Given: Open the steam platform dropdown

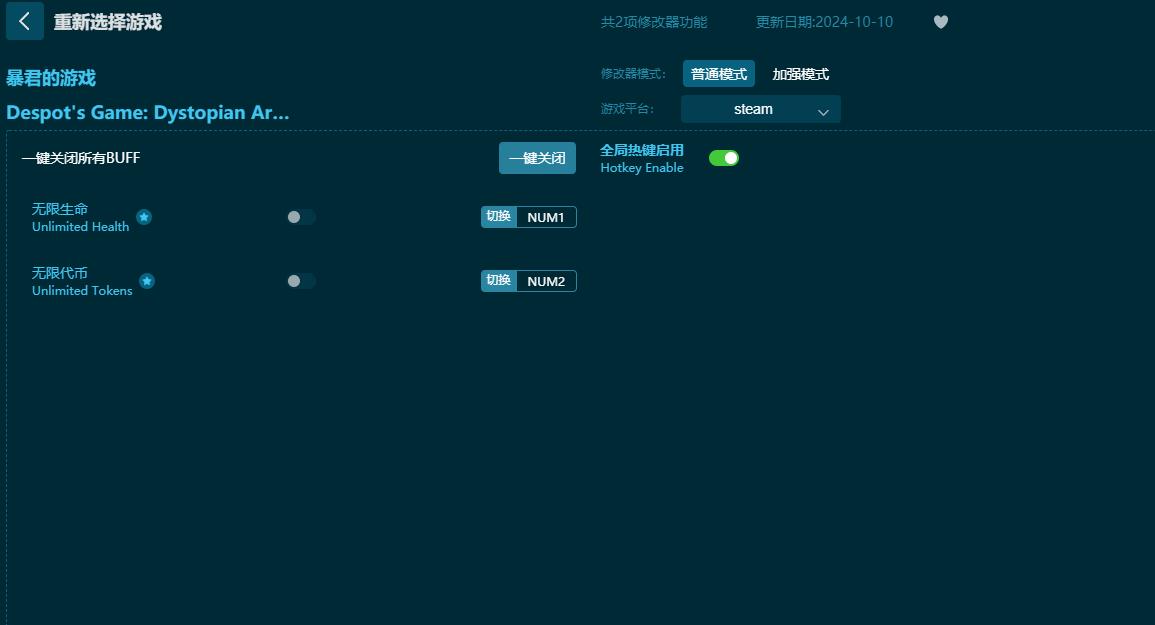Looking at the screenshot, I should 760,109.
